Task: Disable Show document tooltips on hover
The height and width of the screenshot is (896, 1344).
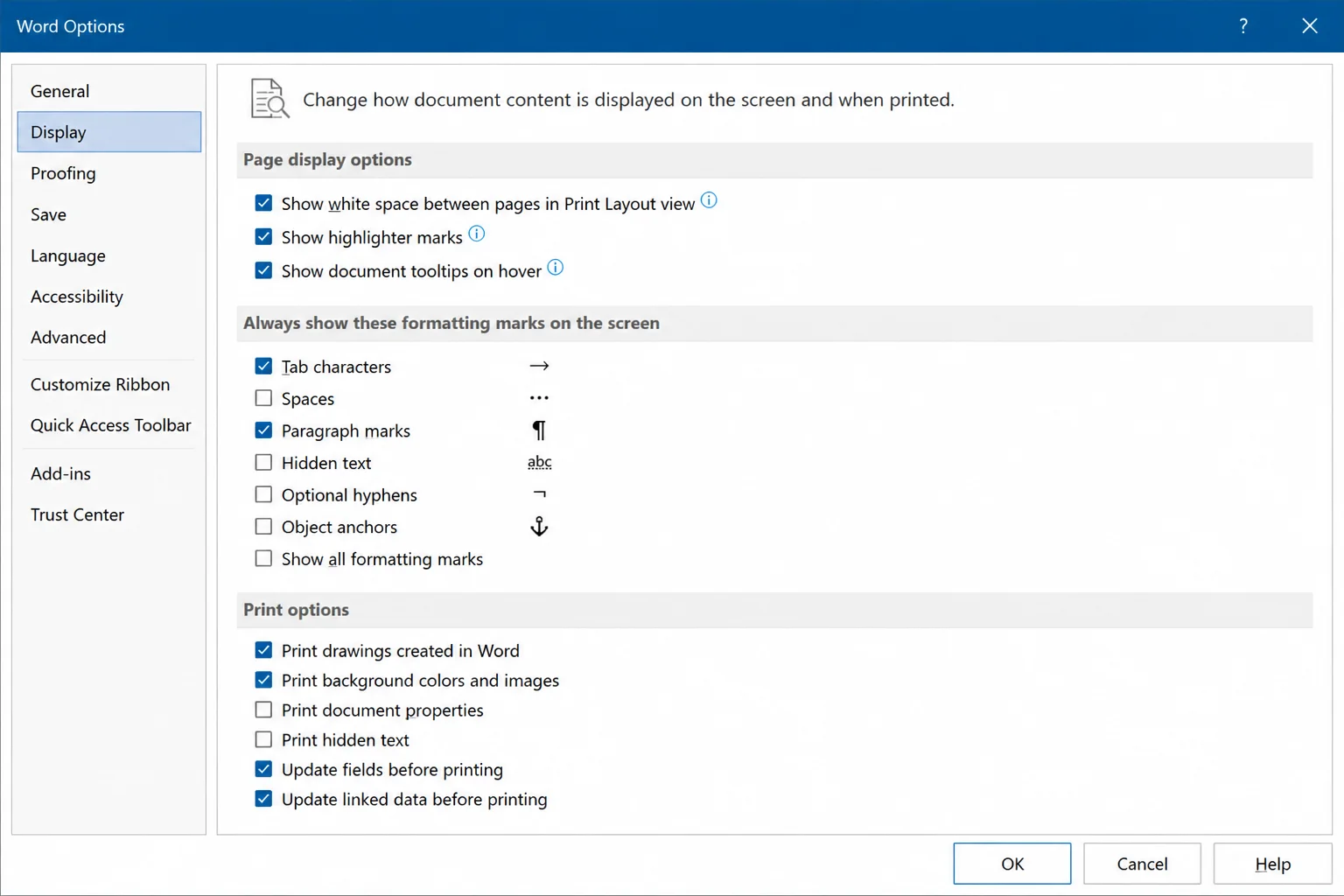Action: click(x=263, y=270)
